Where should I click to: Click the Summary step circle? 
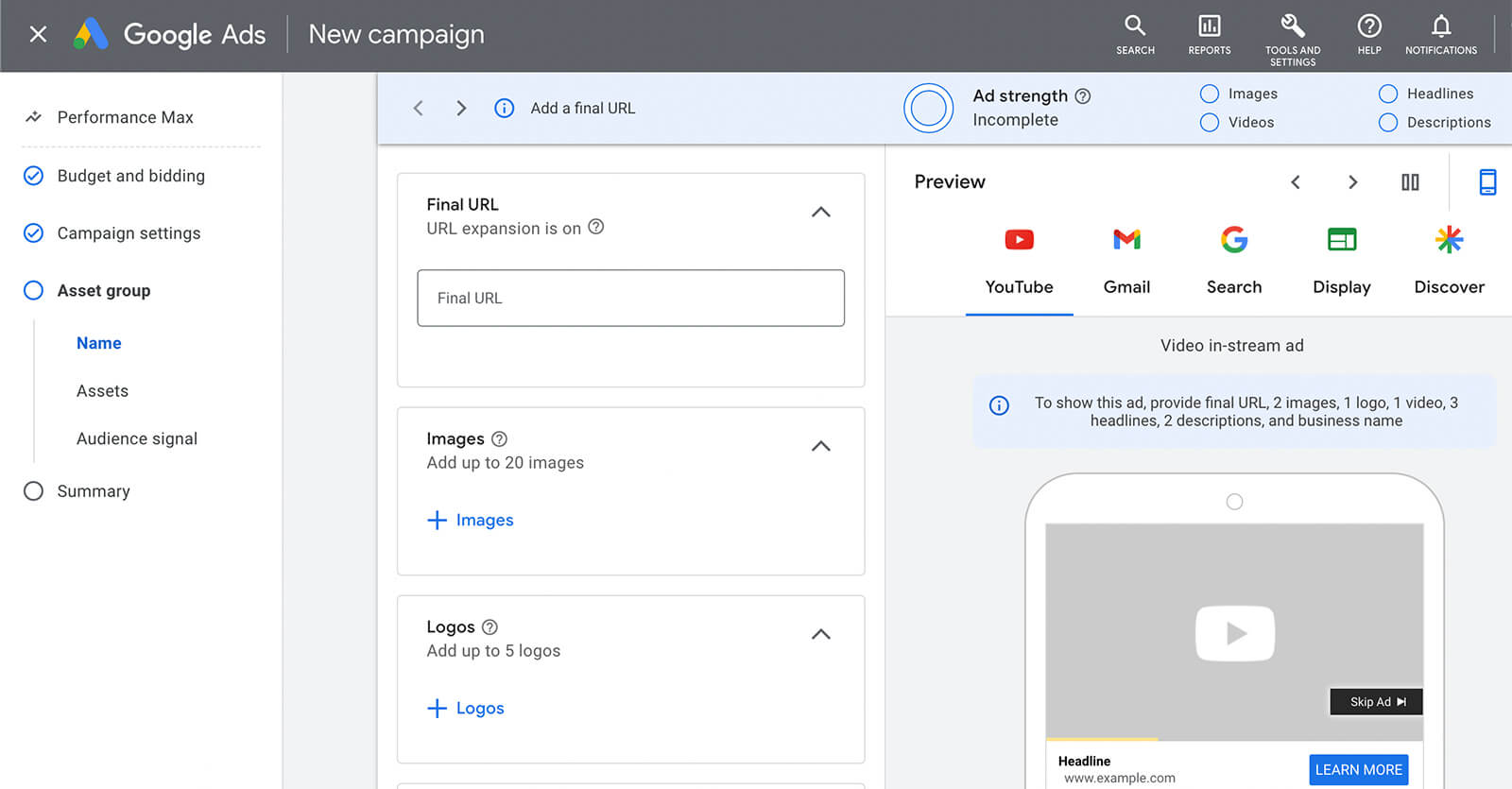pyautogui.click(x=33, y=491)
